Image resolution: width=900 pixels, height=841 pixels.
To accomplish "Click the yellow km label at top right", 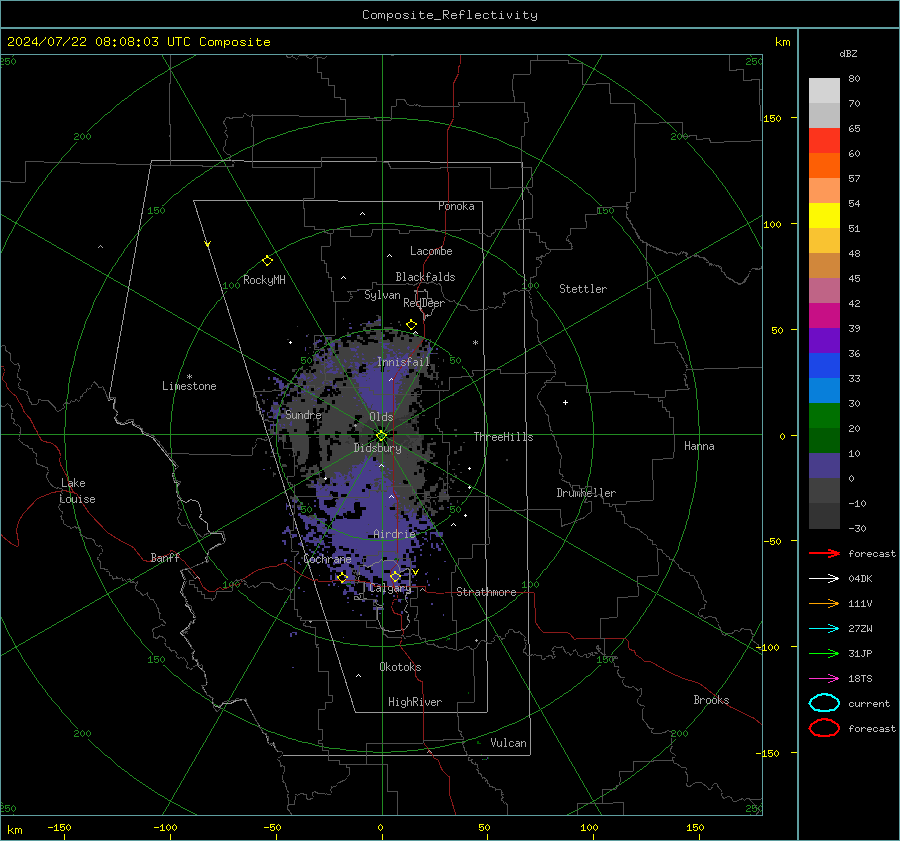I will 782,42.
